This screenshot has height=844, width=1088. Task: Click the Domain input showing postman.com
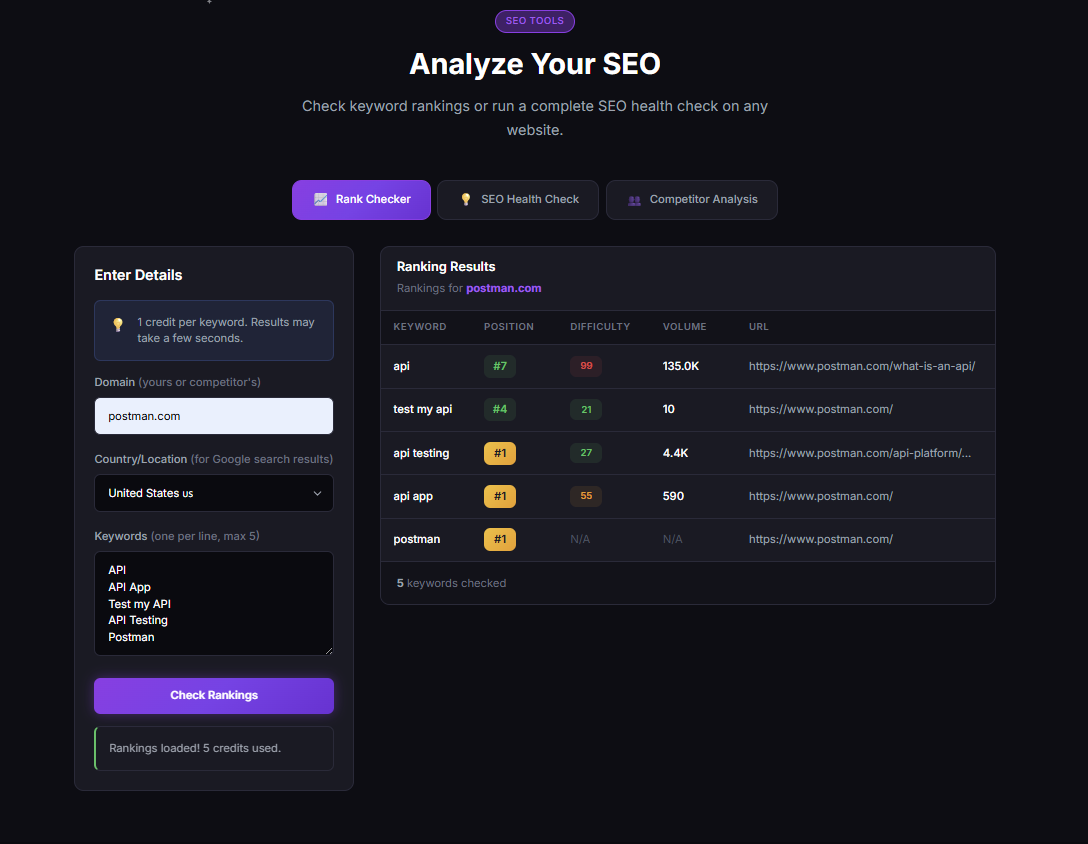pos(213,416)
